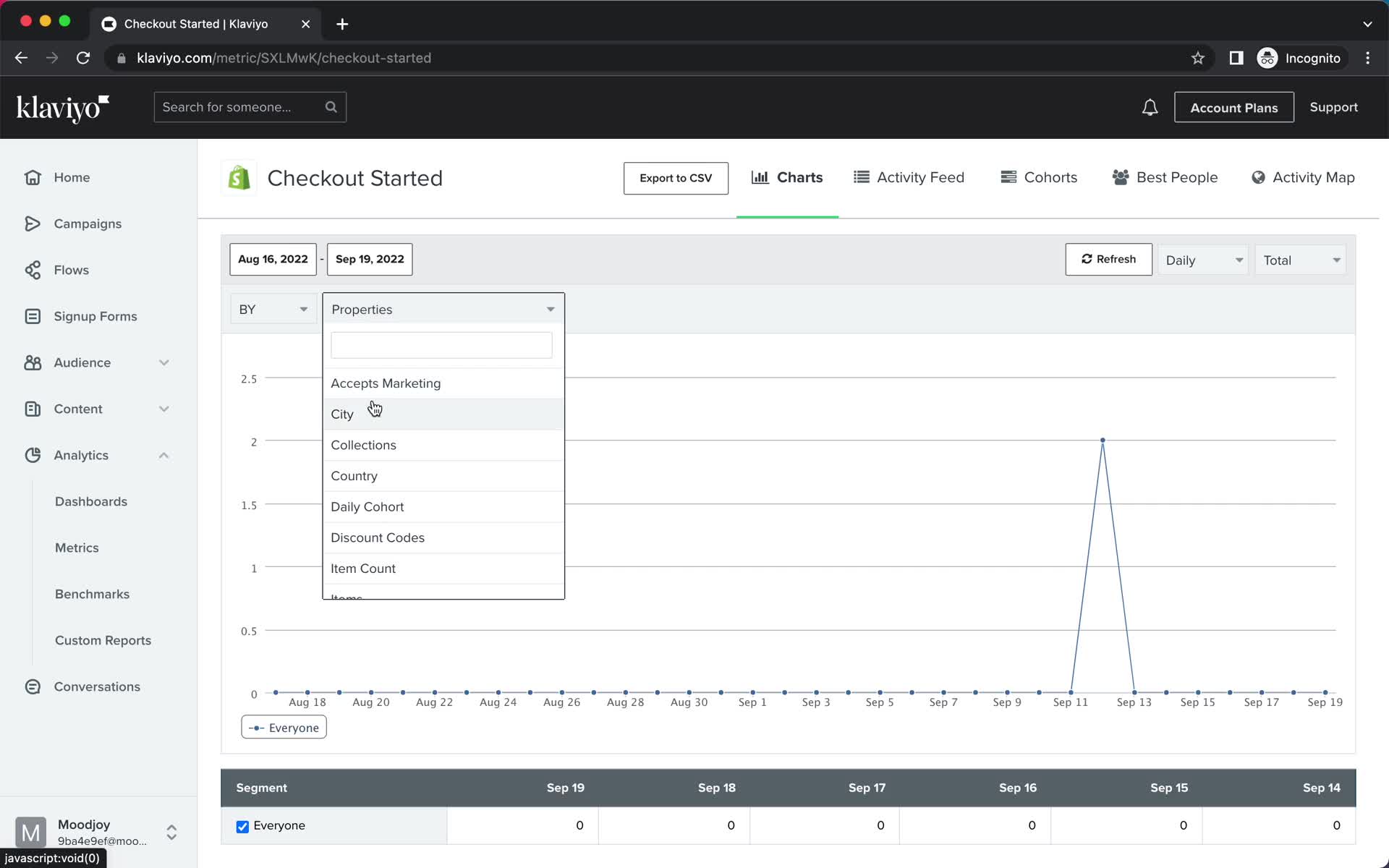
Task: Select Discount Codes property
Action: 443,537
